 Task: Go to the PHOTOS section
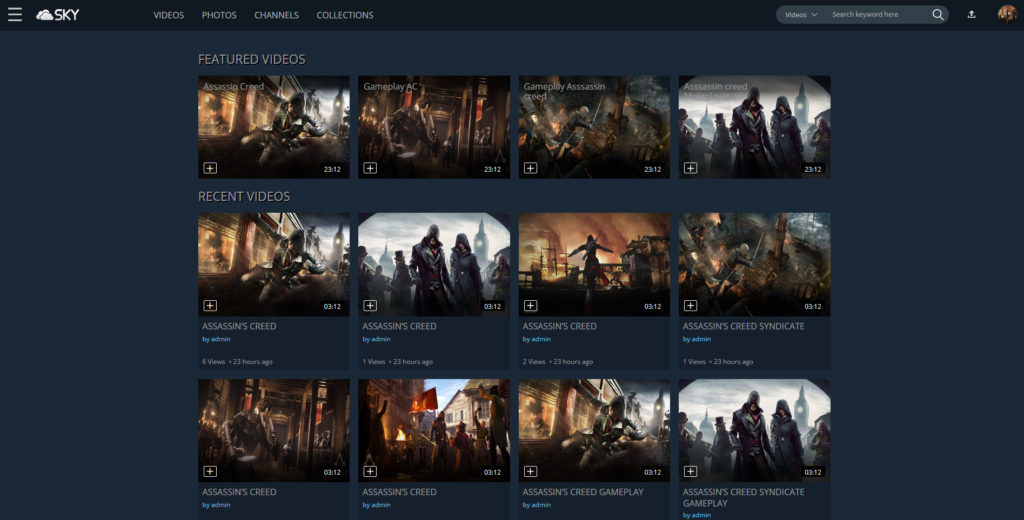click(219, 15)
